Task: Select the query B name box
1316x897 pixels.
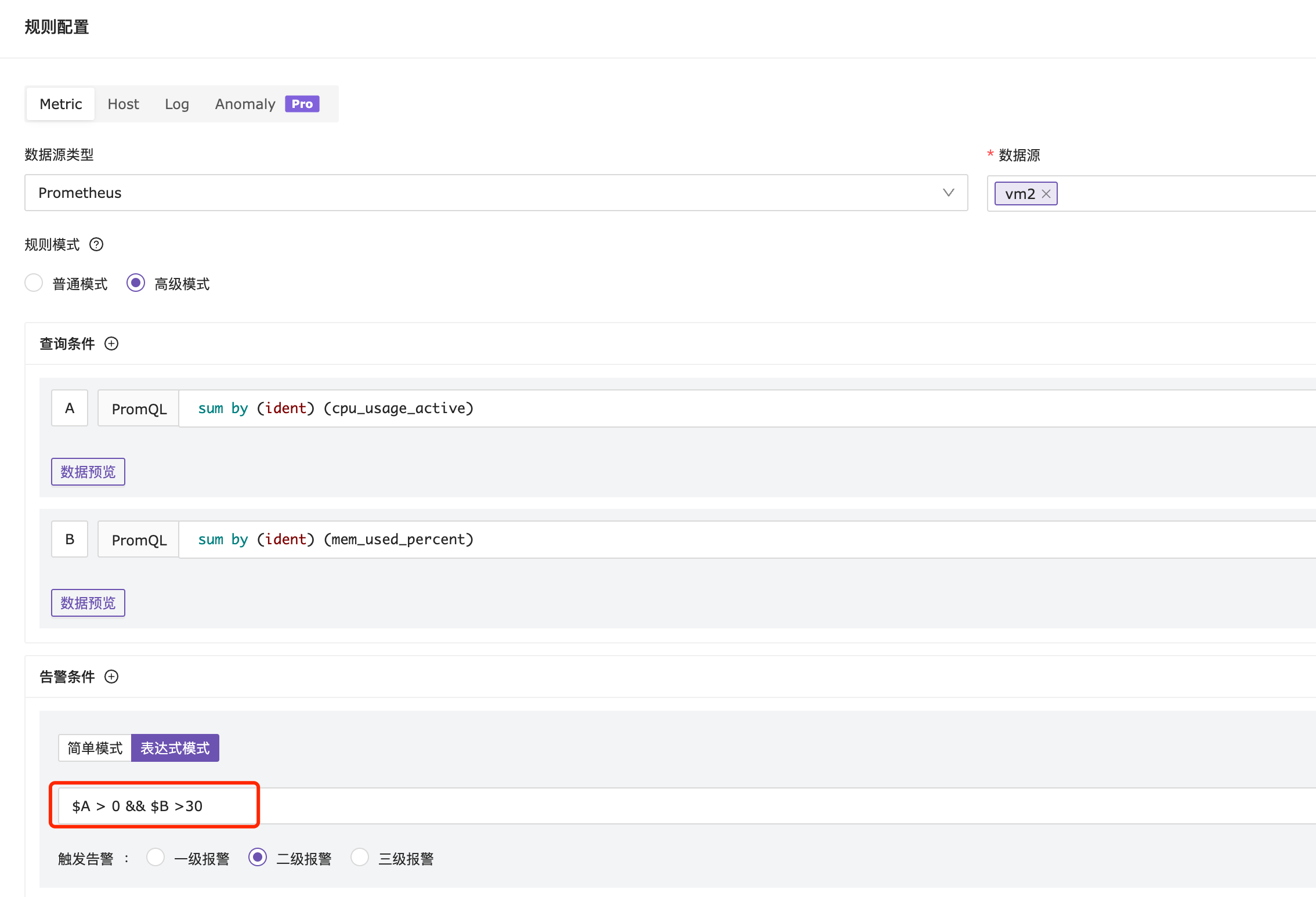Action: pos(70,540)
